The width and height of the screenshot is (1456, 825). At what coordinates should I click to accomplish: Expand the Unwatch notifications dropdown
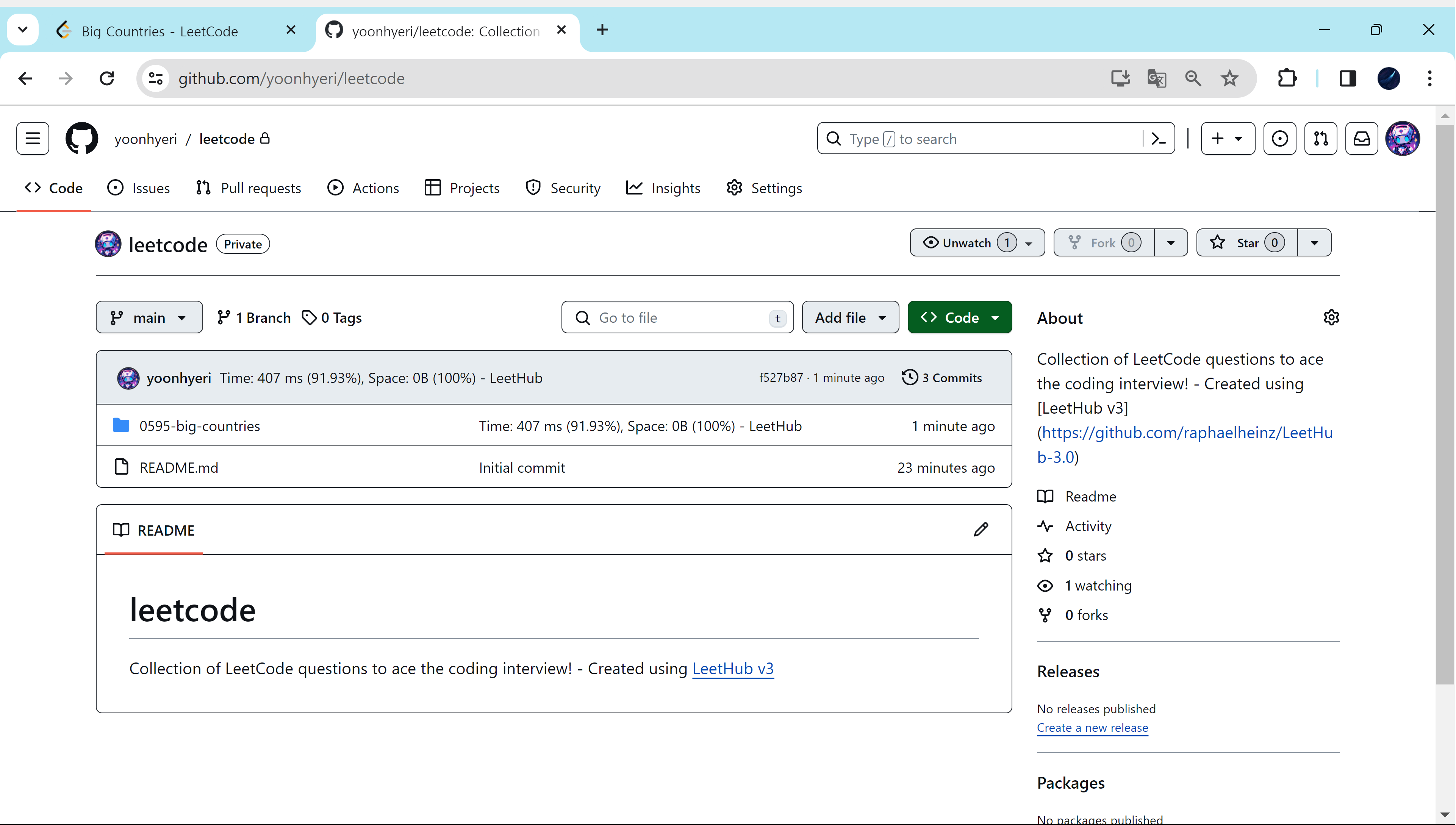coord(976,243)
